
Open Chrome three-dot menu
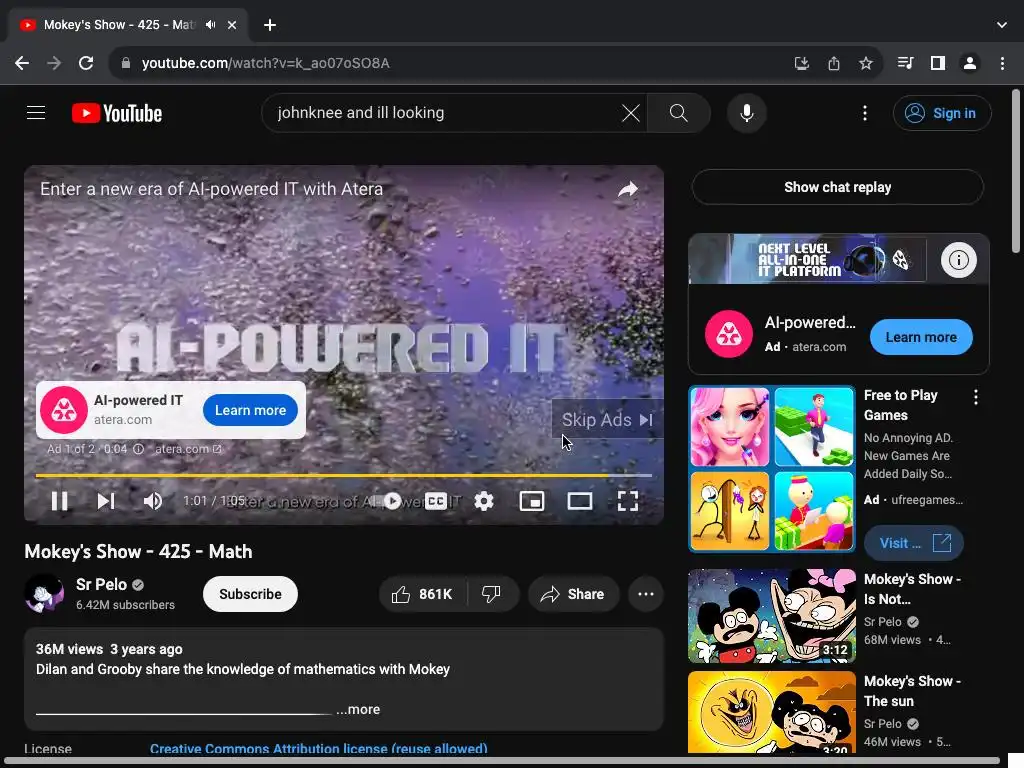point(1002,63)
